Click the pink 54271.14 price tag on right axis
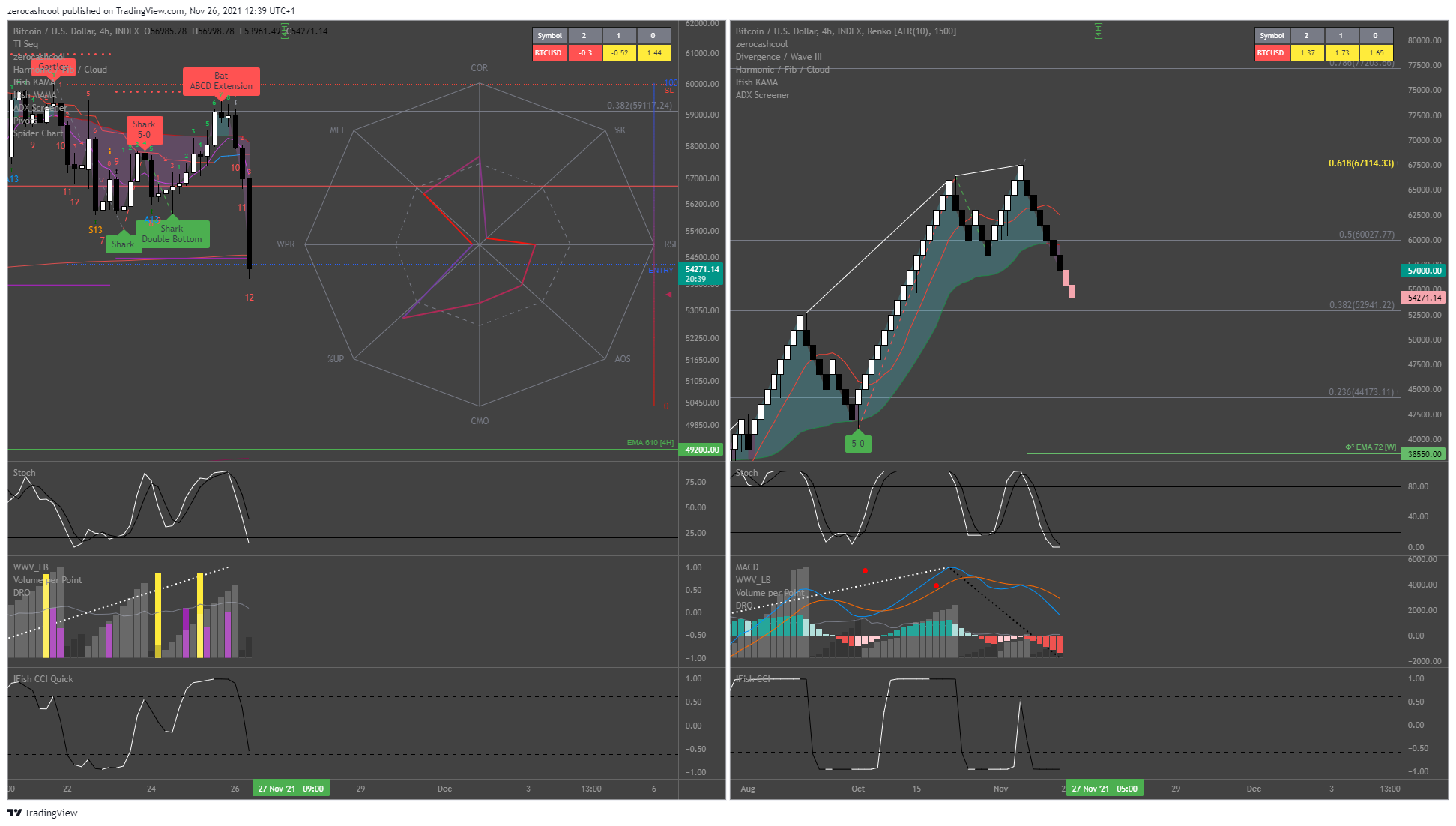This screenshot has height=826, width=1456. (x=1424, y=298)
